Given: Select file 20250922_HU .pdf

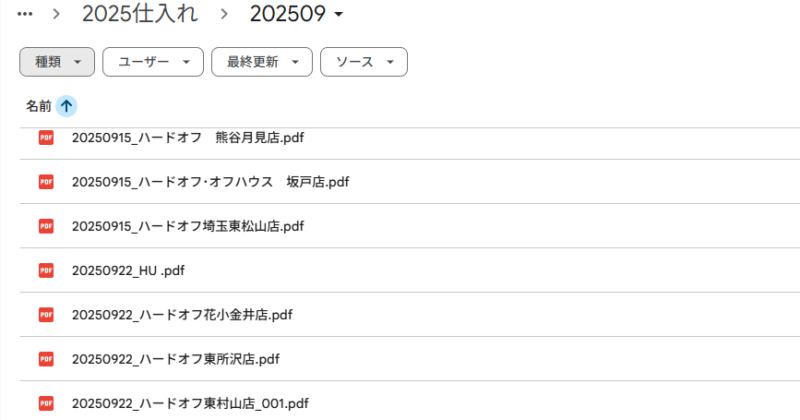Looking at the screenshot, I should point(128,270).
